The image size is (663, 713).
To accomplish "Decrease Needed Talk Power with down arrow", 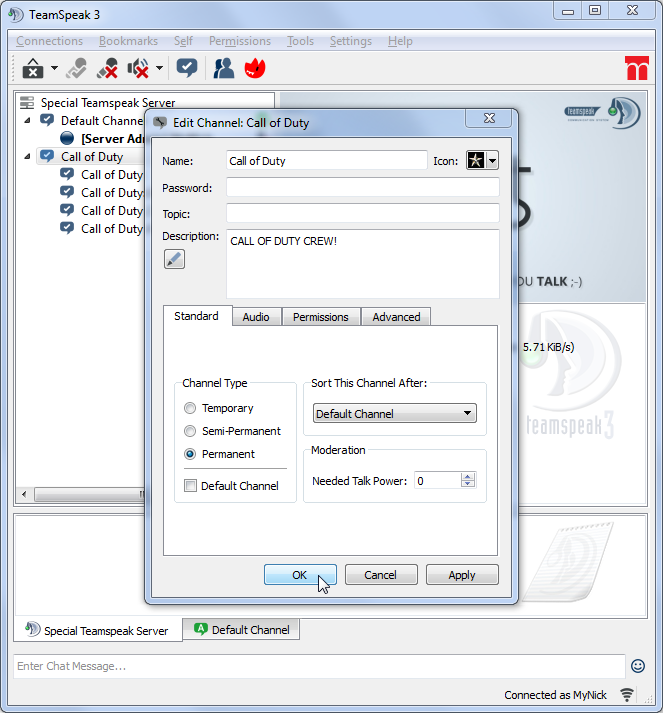I will click(x=468, y=483).
